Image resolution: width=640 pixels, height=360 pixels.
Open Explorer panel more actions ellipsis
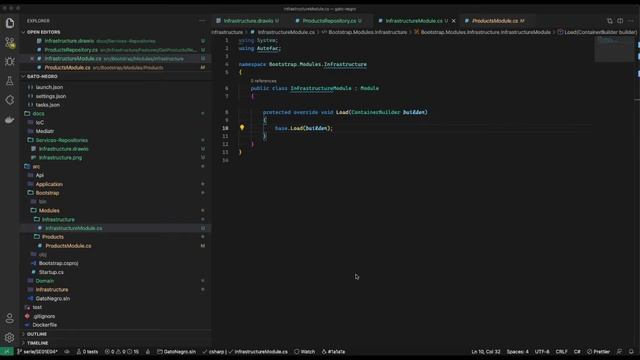(x=202, y=20)
